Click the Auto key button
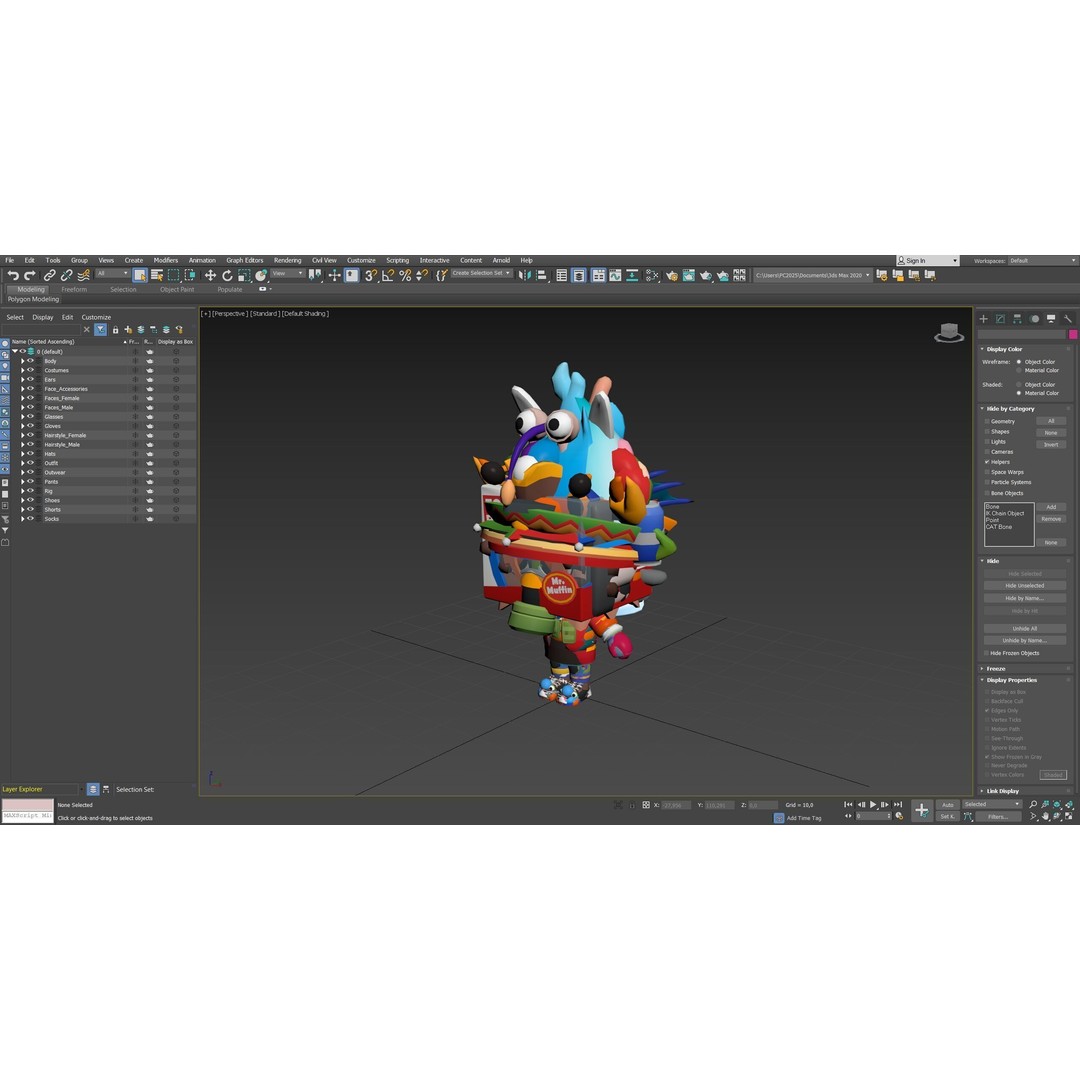This screenshot has height=1080, width=1080. (948, 804)
